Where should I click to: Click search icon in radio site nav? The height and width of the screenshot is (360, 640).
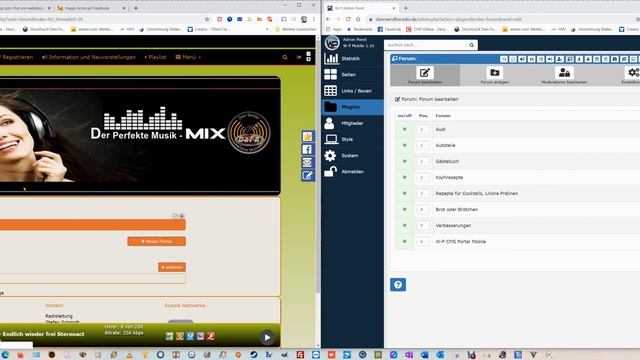285,58
